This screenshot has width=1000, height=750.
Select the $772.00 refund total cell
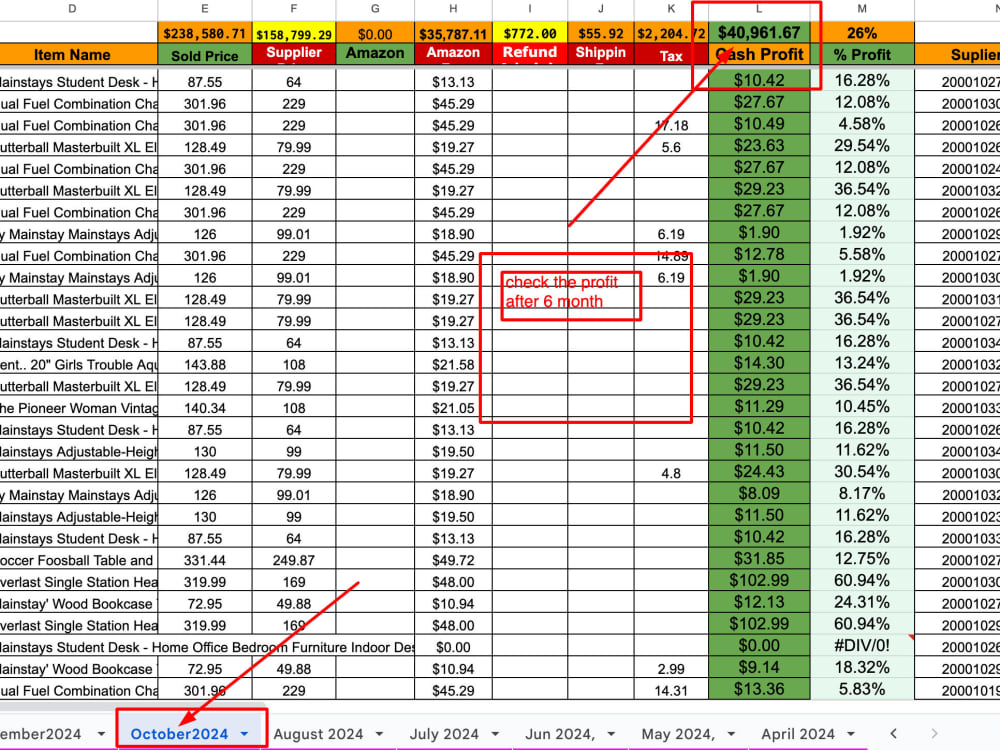pos(529,33)
